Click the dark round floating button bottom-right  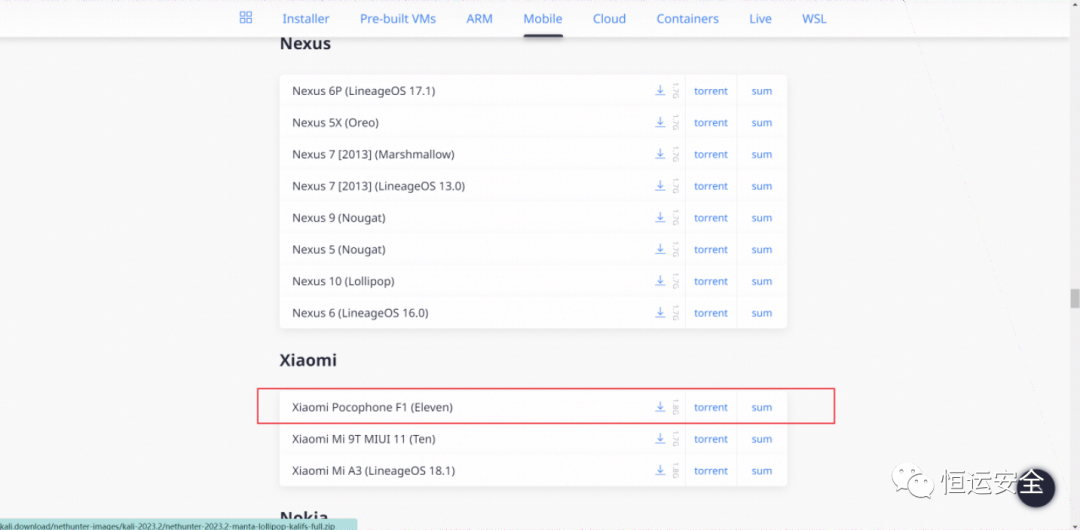1035,489
